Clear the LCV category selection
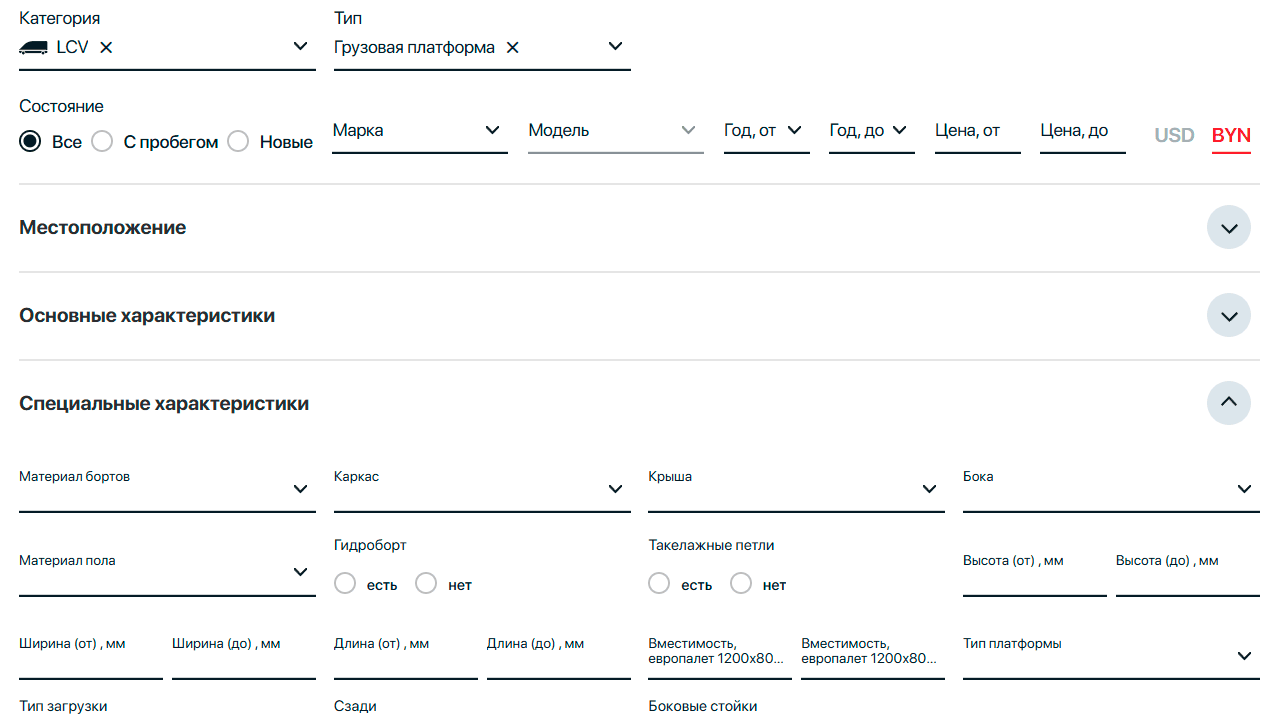Image resolution: width=1280 pixels, height=720 pixels. click(x=106, y=47)
